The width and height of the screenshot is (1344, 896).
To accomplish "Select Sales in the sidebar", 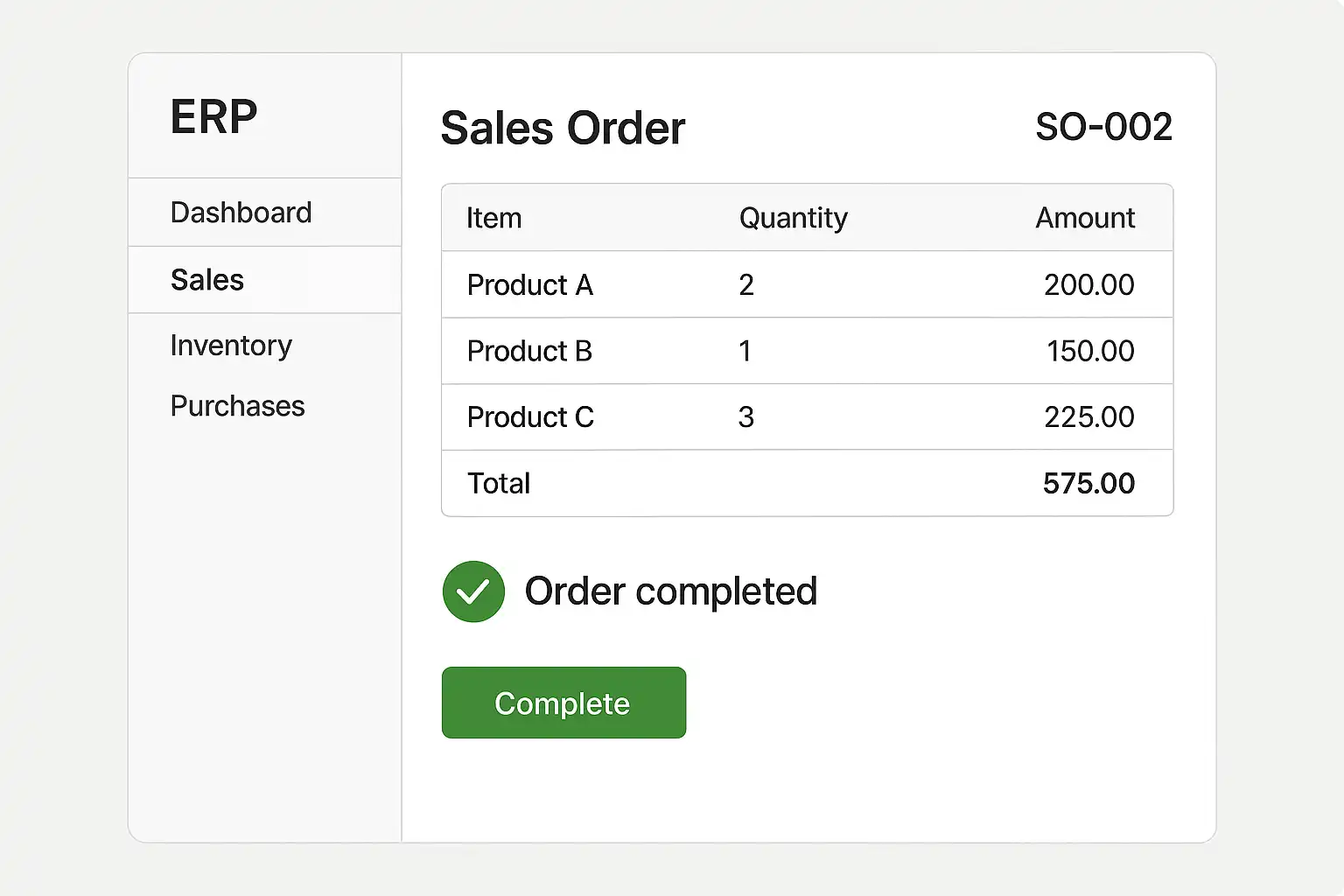I will [x=207, y=280].
